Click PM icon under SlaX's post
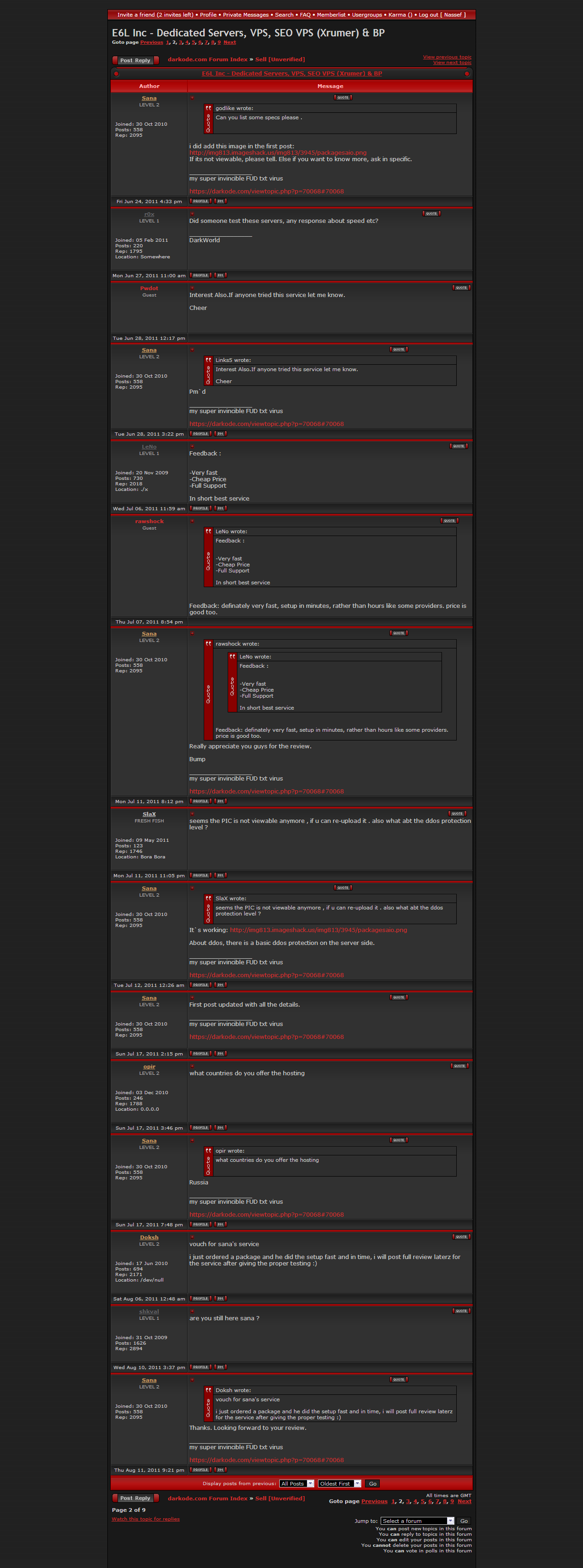 tap(221, 875)
